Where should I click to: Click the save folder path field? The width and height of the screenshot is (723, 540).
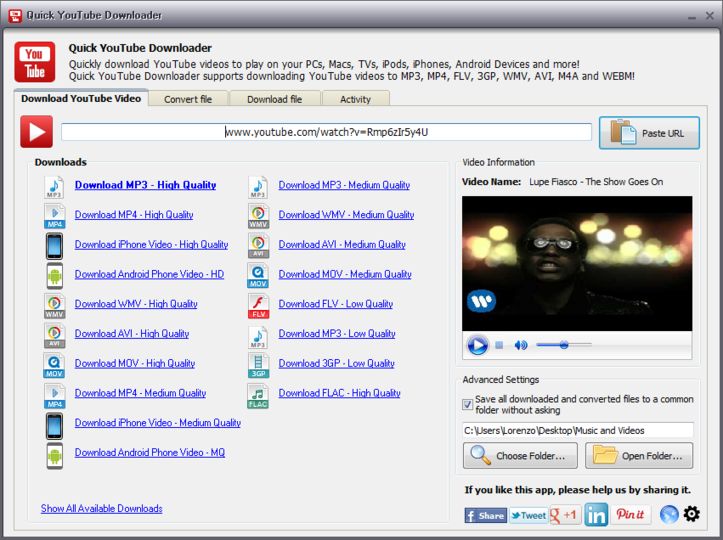point(578,430)
